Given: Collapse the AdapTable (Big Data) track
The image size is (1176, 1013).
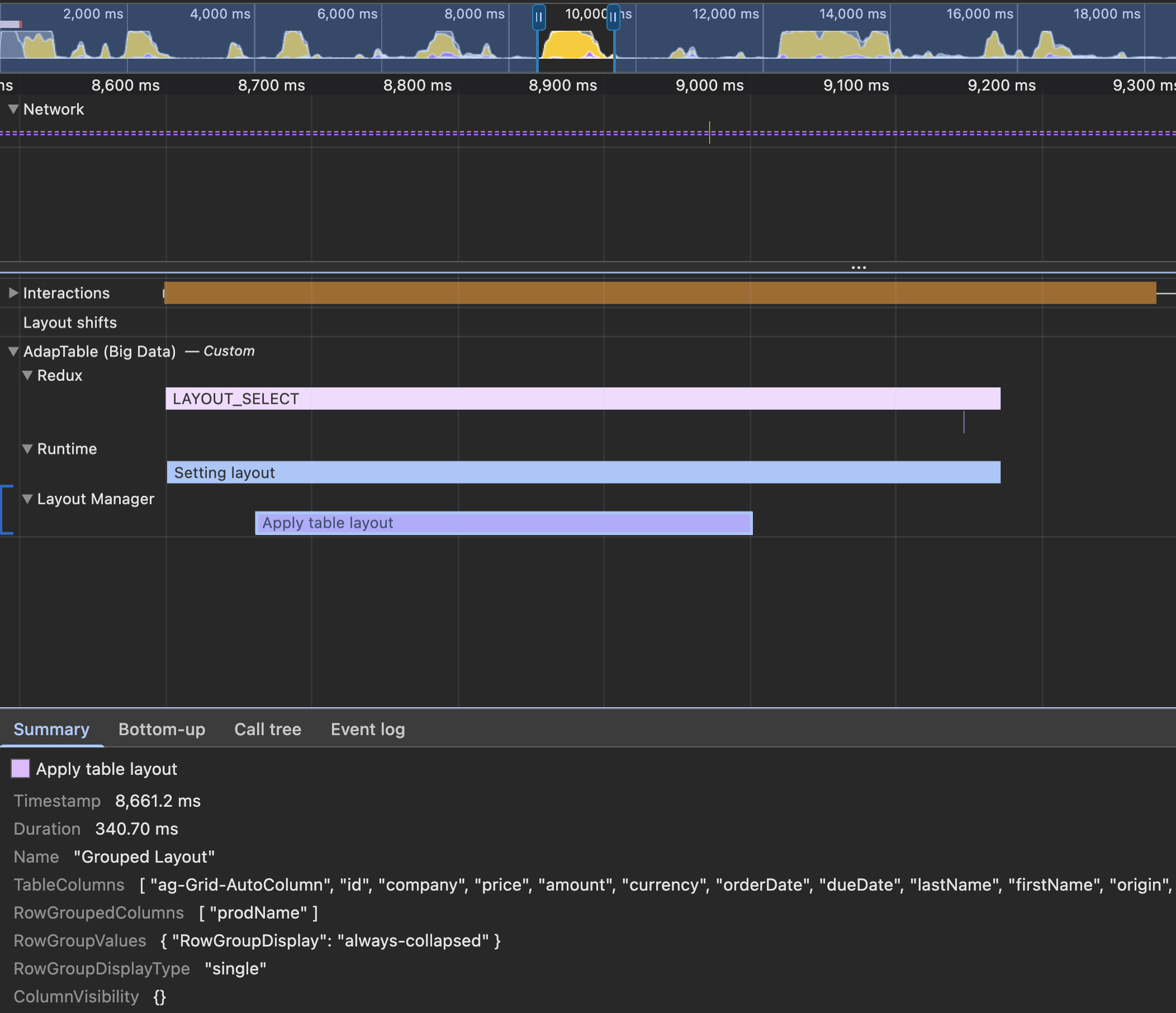Looking at the screenshot, I should coord(13,352).
